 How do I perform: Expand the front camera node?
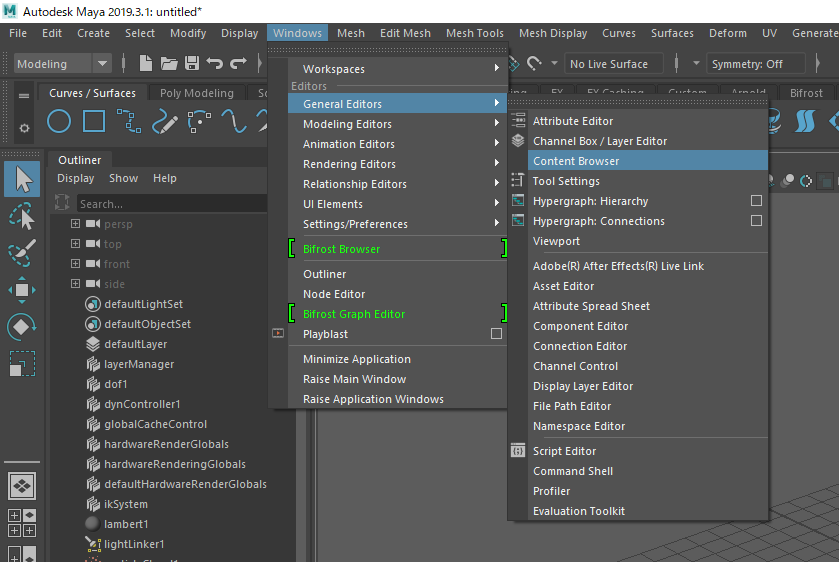pos(75,263)
